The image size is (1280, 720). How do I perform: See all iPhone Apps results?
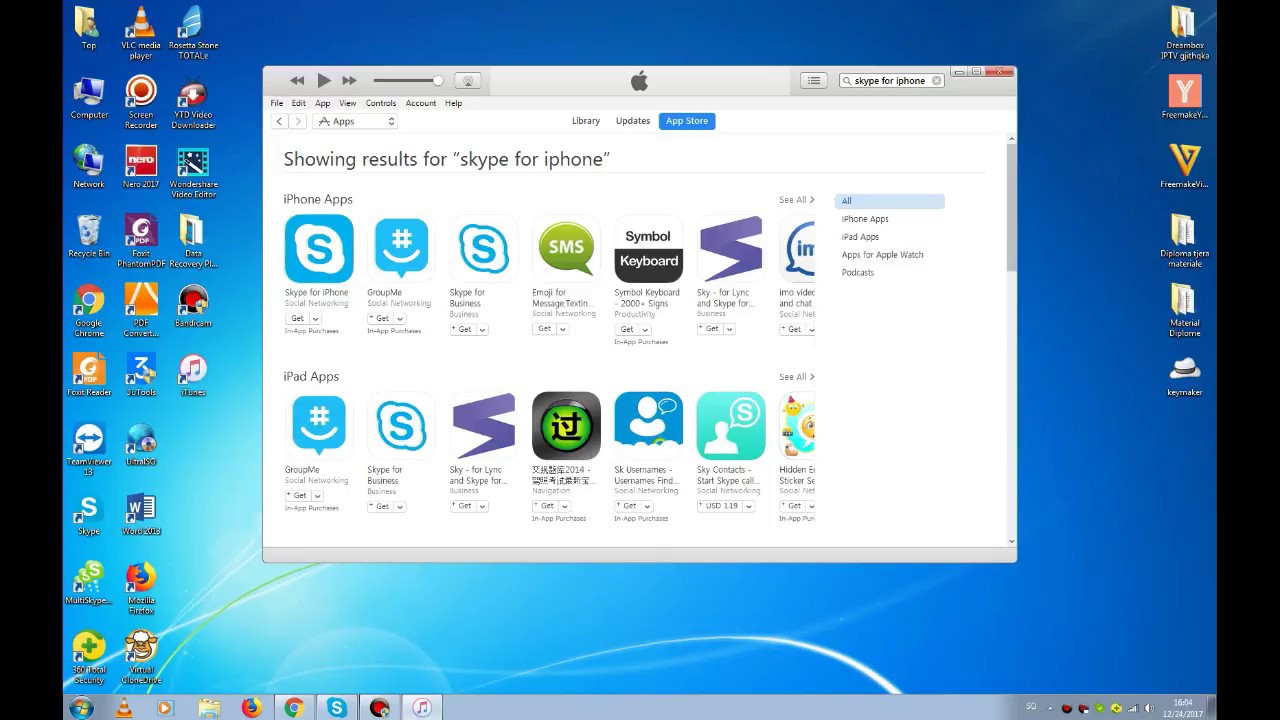[796, 200]
